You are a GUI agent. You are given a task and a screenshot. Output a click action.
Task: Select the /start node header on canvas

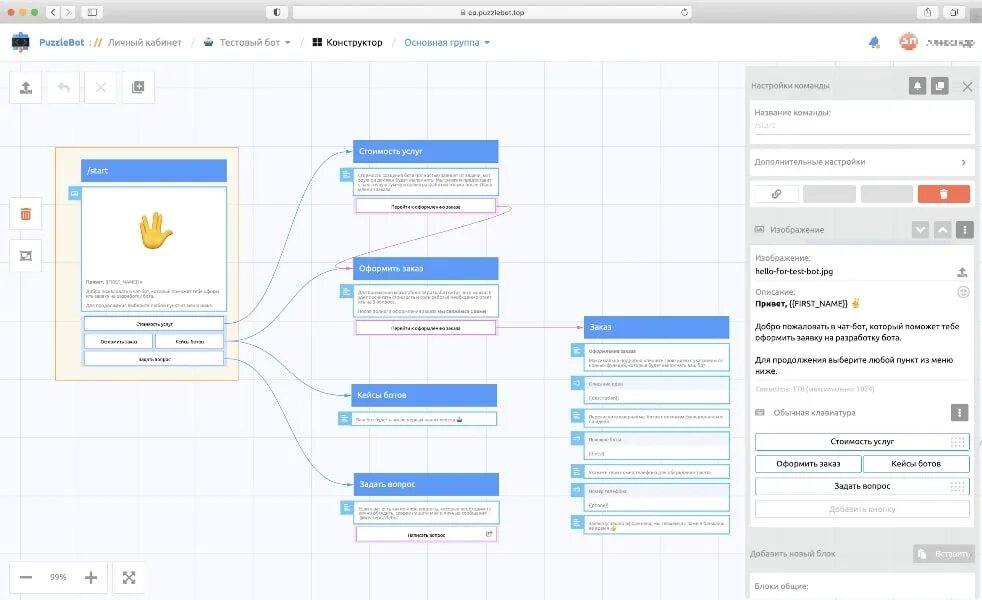153,170
